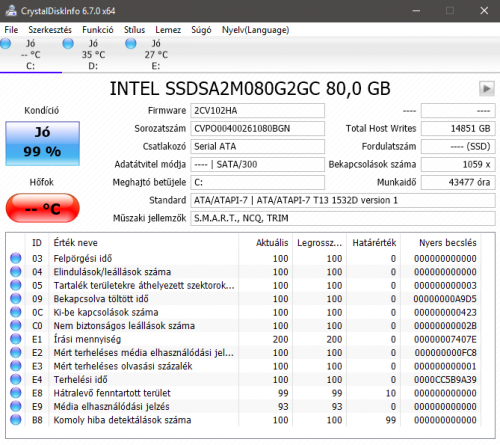Click the Nyers becslés column header
The image size is (500, 445).
point(441,243)
